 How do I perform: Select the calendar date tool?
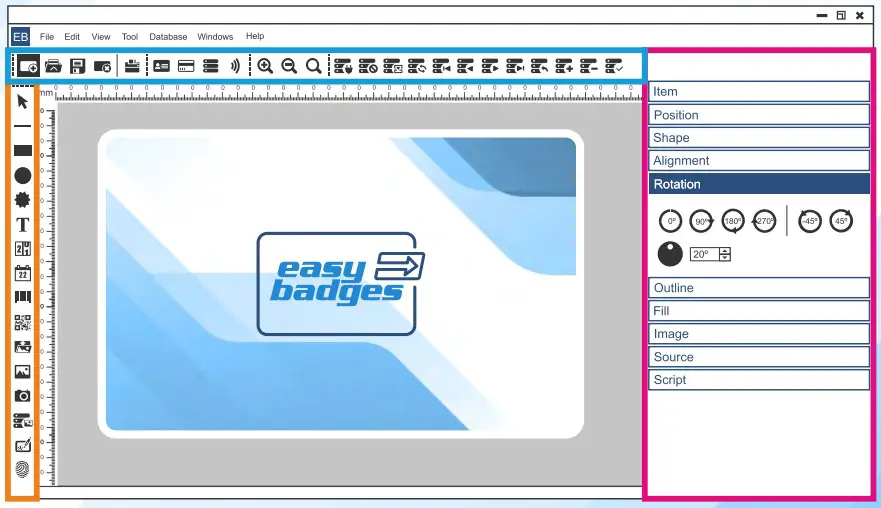(x=22, y=273)
